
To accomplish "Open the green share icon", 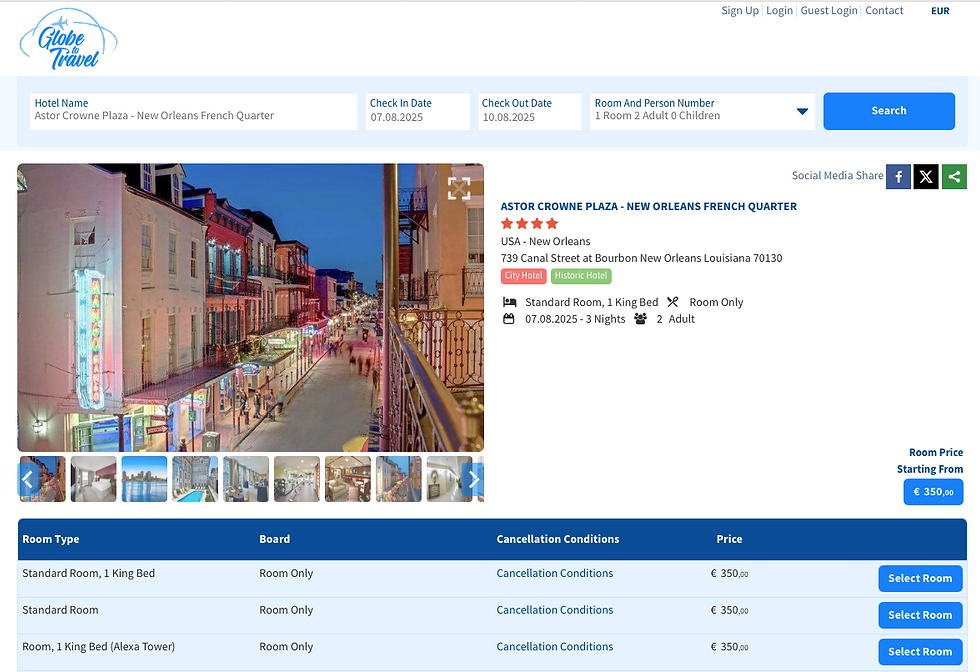I will click(x=954, y=176).
